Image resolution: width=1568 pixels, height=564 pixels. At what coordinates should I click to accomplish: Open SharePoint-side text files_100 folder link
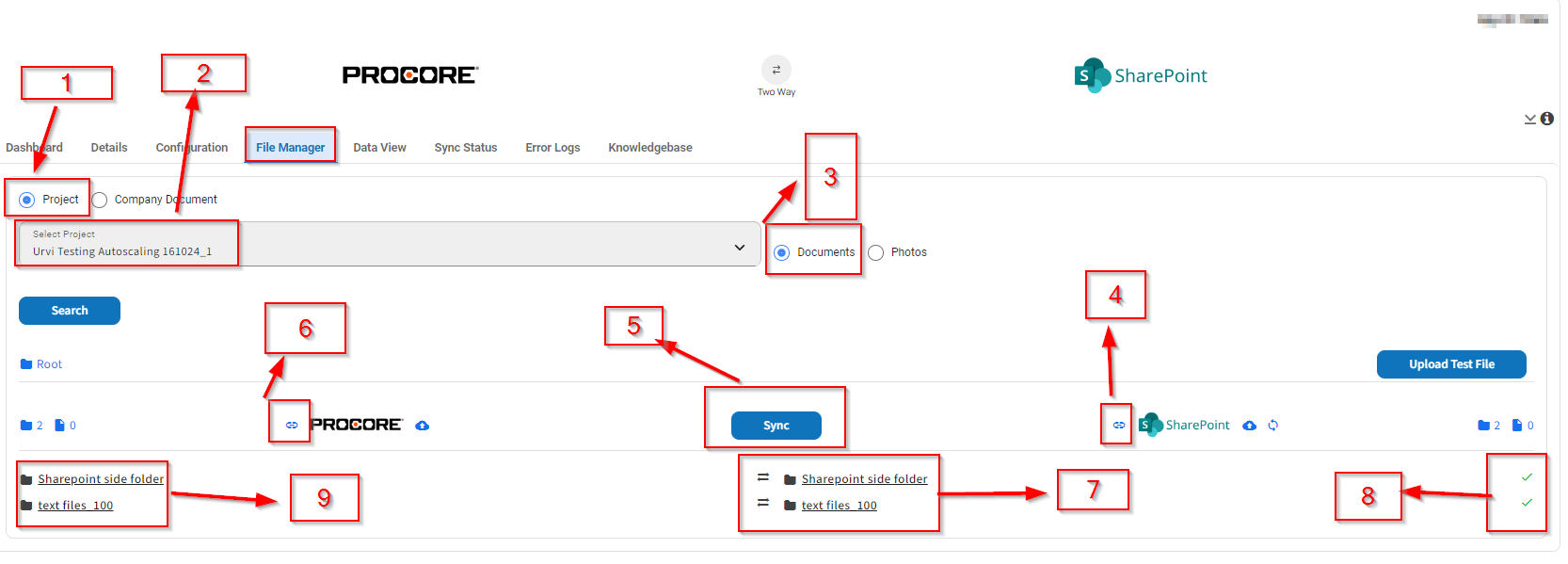tap(840, 506)
